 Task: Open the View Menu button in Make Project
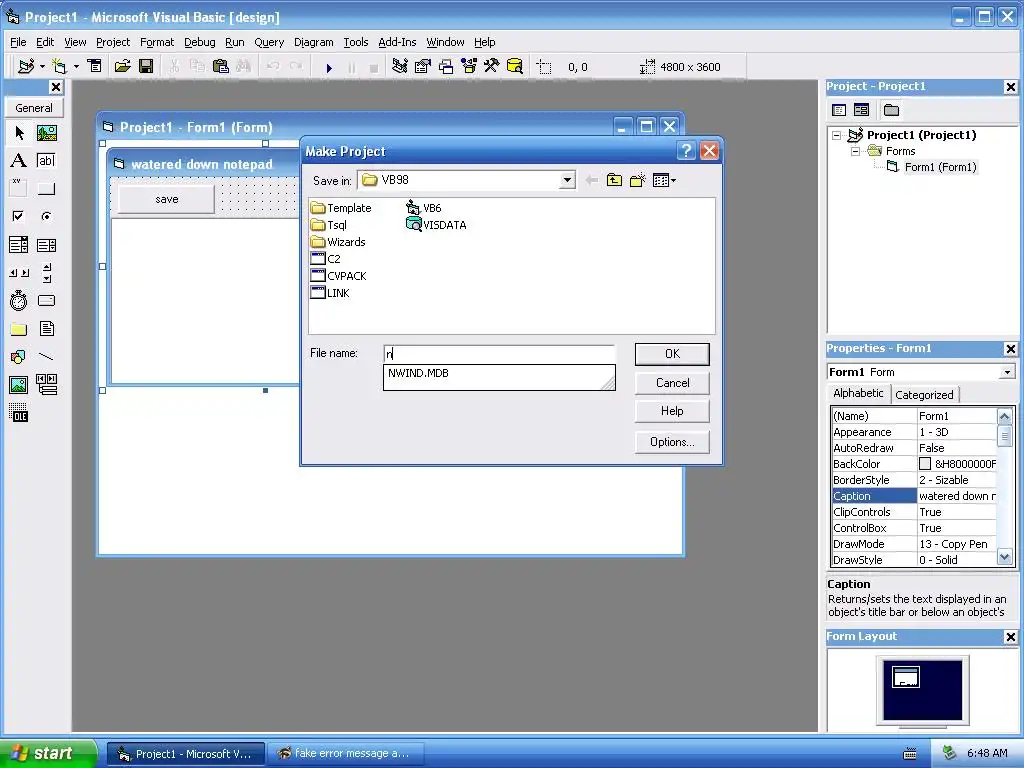(x=664, y=180)
